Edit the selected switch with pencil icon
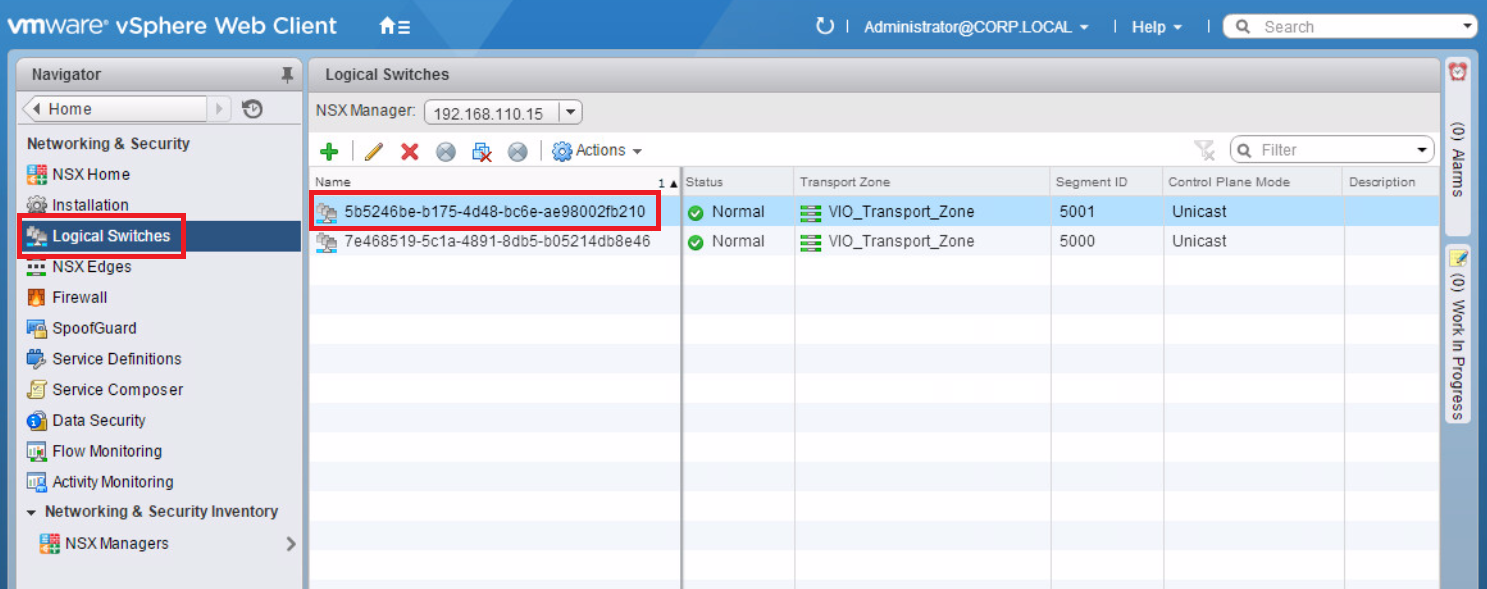The height and width of the screenshot is (589, 1487). tap(374, 151)
